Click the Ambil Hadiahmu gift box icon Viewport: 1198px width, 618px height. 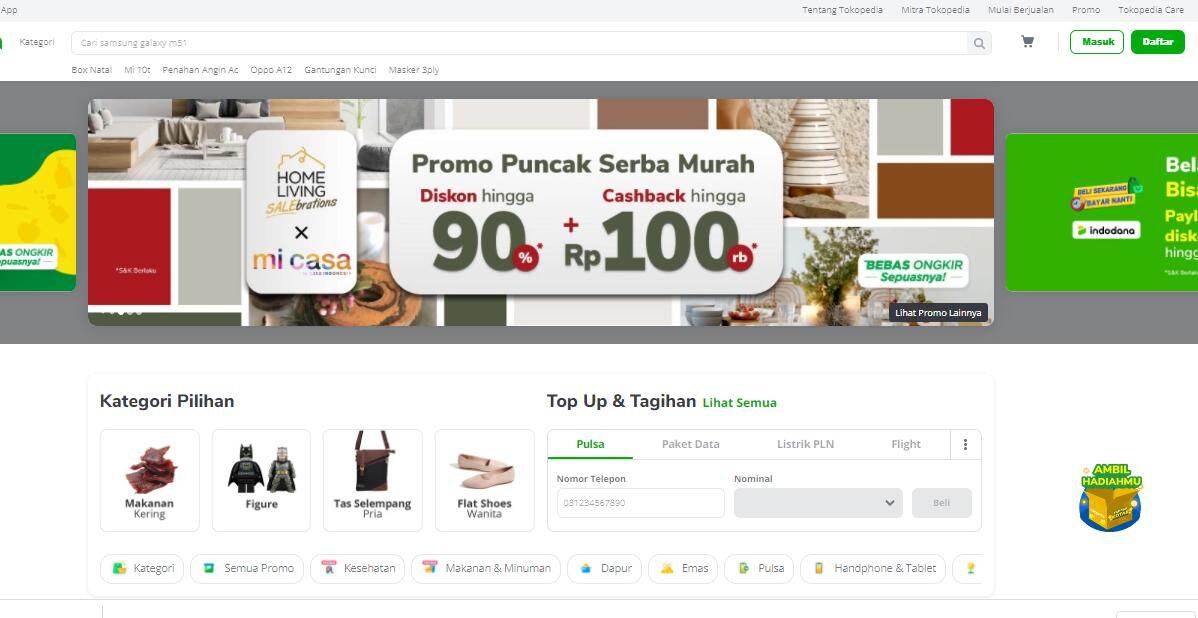pos(1111,497)
